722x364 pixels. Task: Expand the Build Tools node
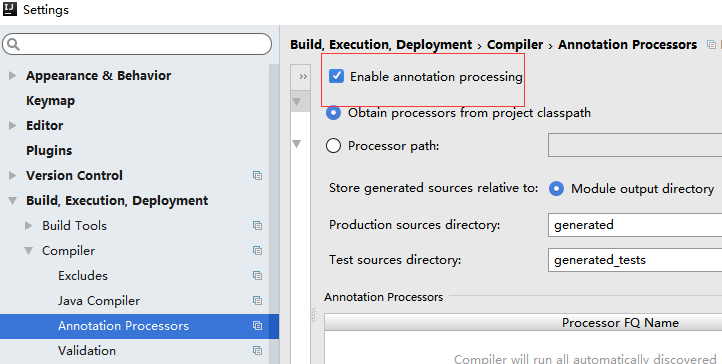click(29, 225)
